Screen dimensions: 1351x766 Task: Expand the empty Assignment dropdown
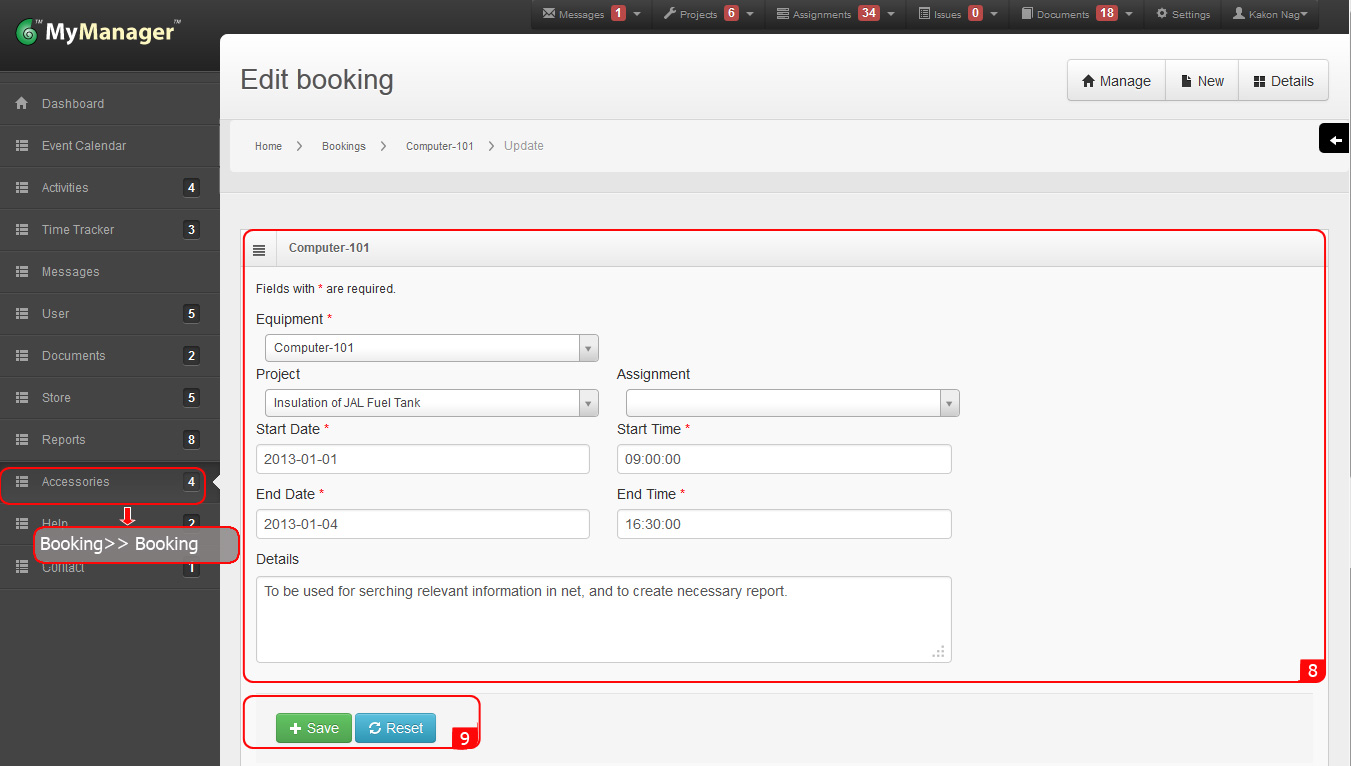948,402
